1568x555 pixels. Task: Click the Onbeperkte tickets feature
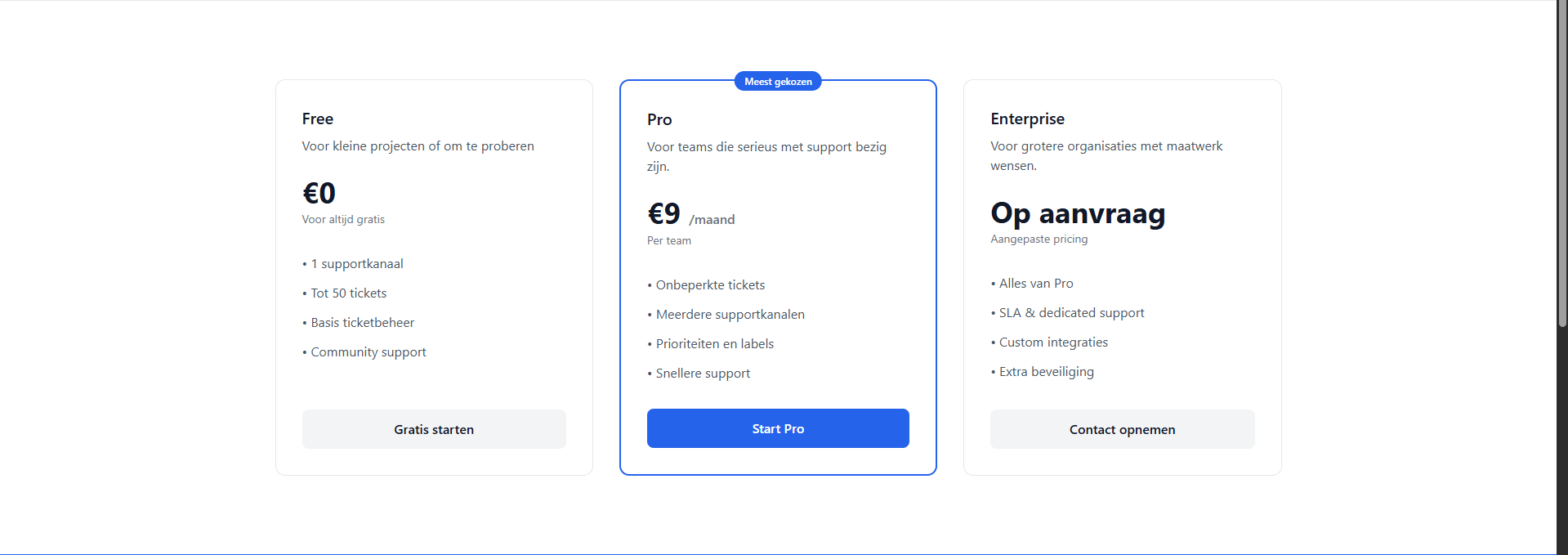pos(710,285)
